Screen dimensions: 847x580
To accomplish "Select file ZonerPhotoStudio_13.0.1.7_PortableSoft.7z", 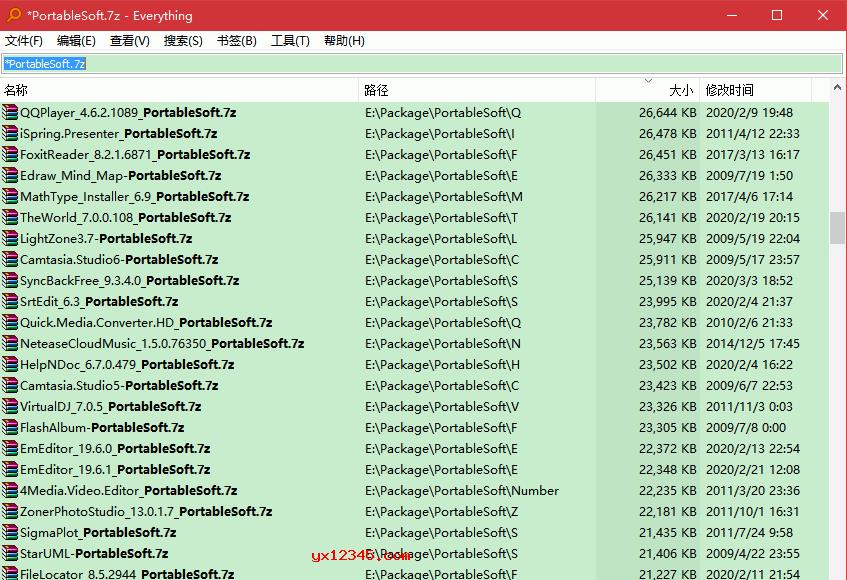I will coord(146,511).
